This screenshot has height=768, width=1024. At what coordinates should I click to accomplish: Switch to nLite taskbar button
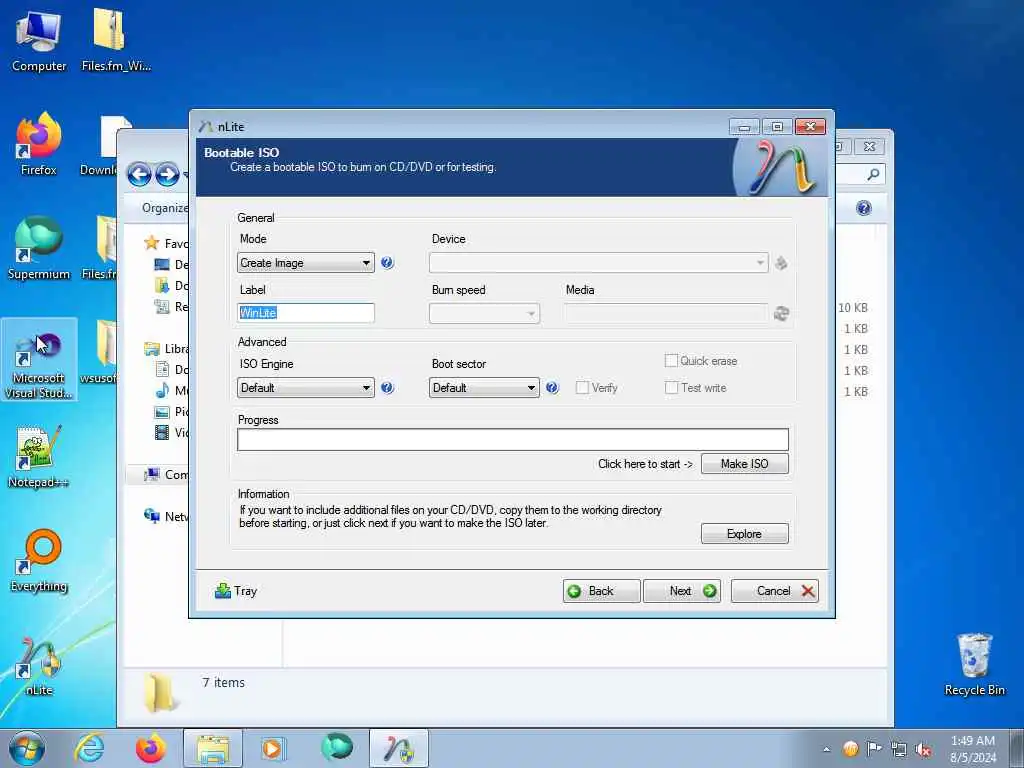pyautogui.click(x=398, y=748)
